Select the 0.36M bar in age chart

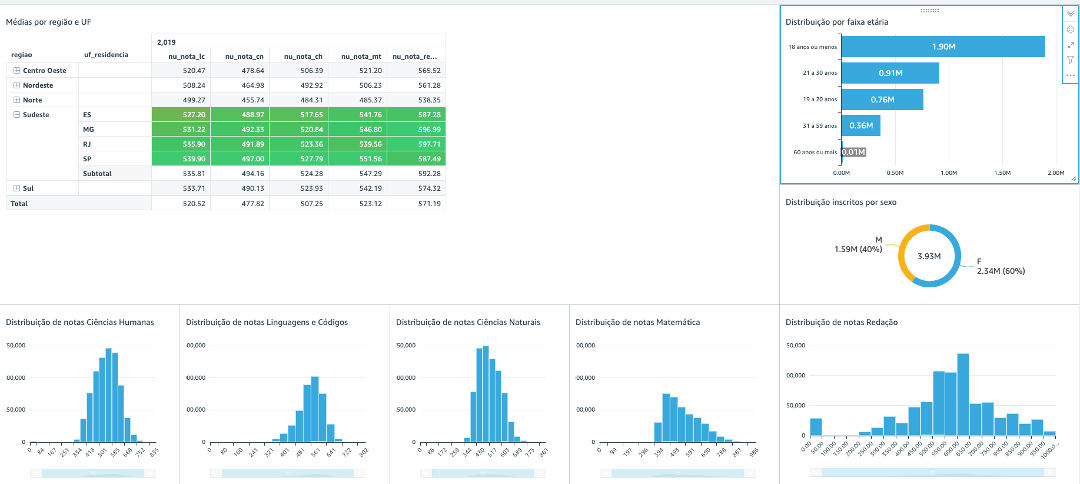pos(861,125)
